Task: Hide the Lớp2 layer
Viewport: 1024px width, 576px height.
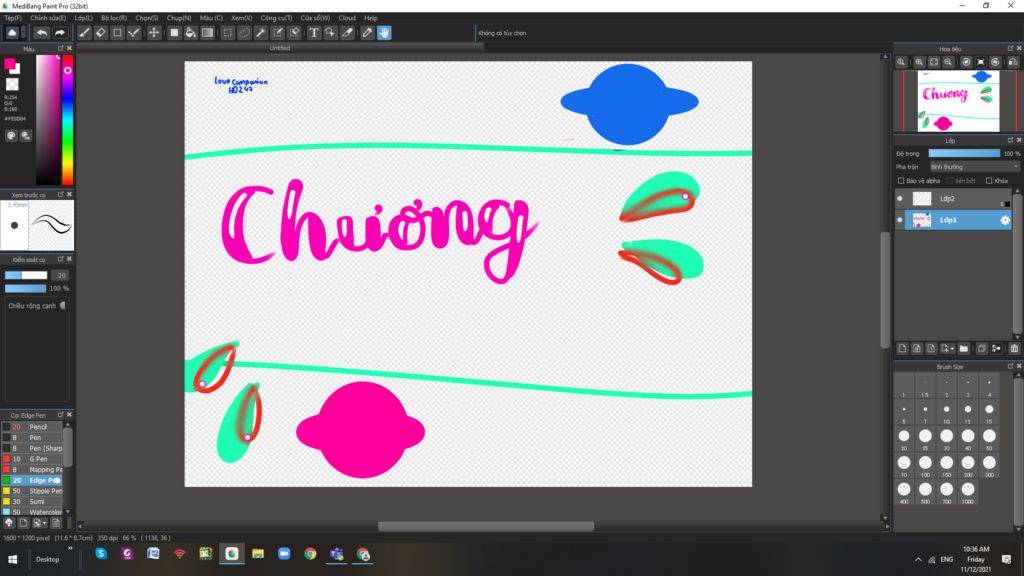Action: coord(900,199)
